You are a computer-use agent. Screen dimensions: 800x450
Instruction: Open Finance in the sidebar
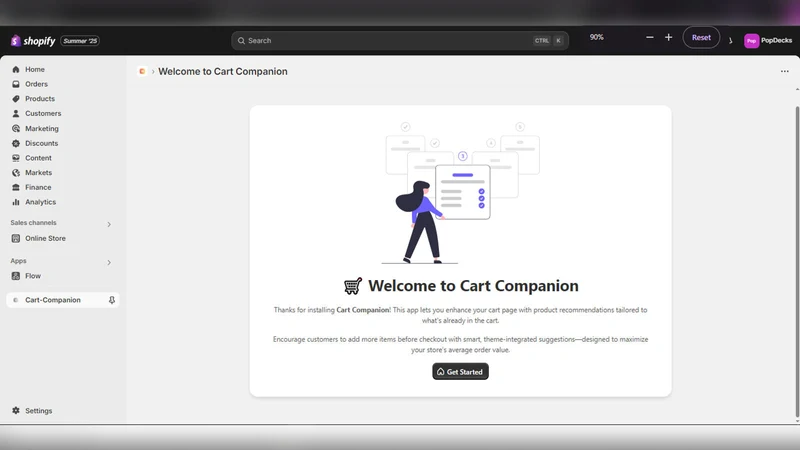[x=38, y=187]
